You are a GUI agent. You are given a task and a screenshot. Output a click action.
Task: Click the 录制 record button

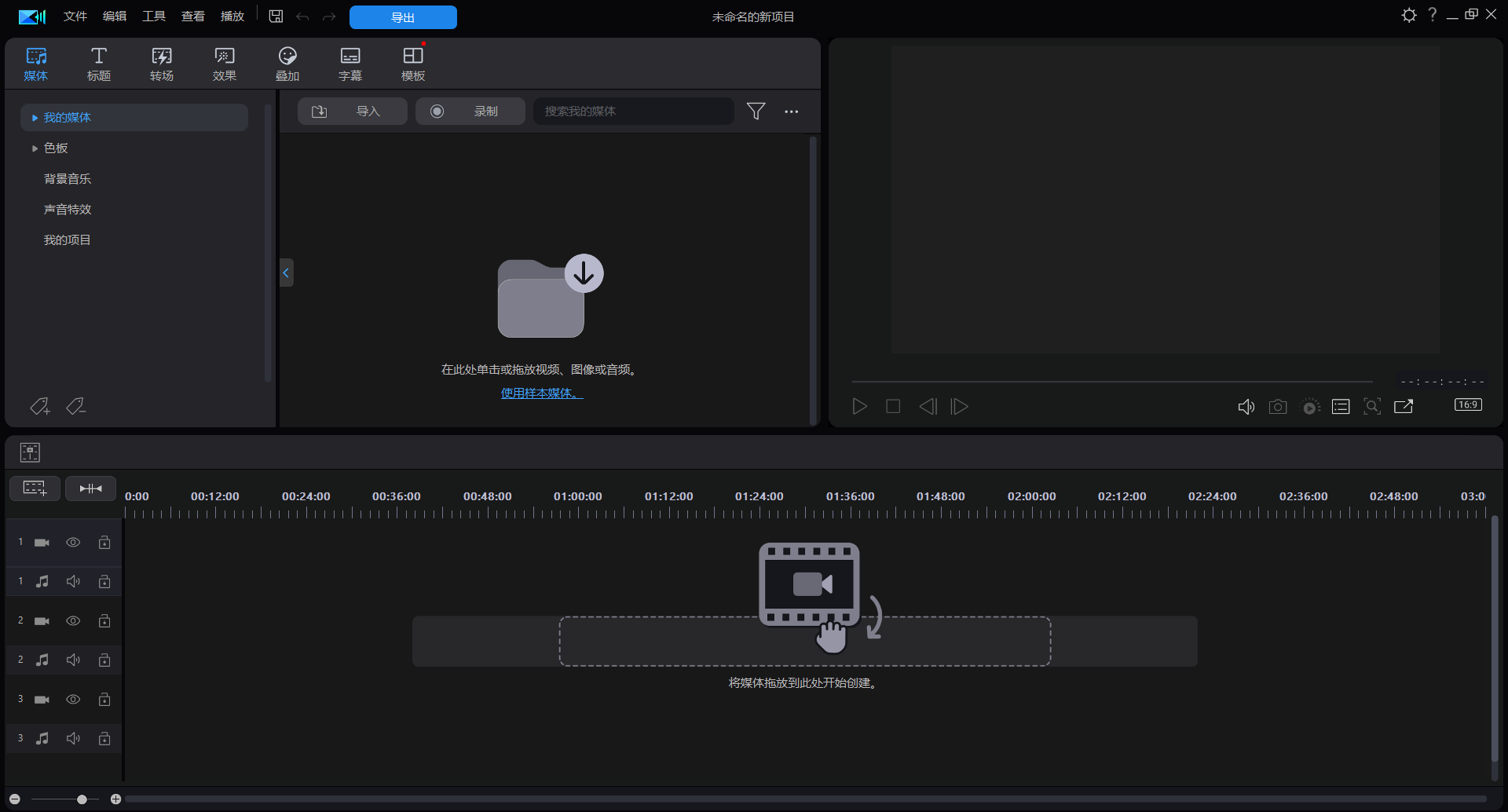coord(470,112)
